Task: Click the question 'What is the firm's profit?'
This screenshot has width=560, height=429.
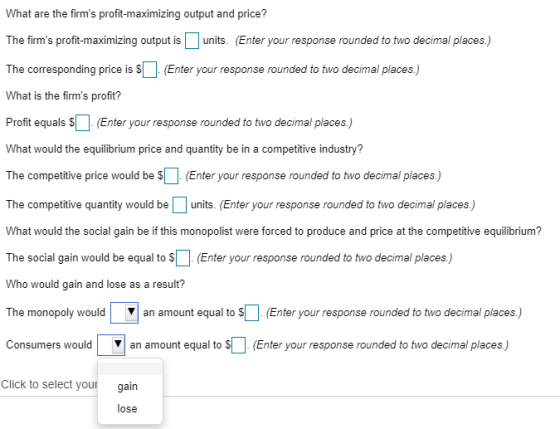Action: [64, 96]
